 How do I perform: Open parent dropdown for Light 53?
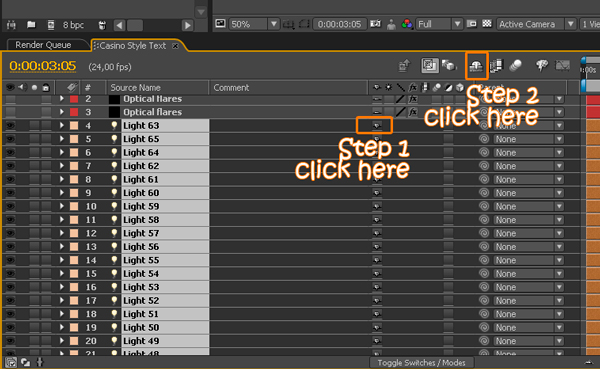[529, 287]
